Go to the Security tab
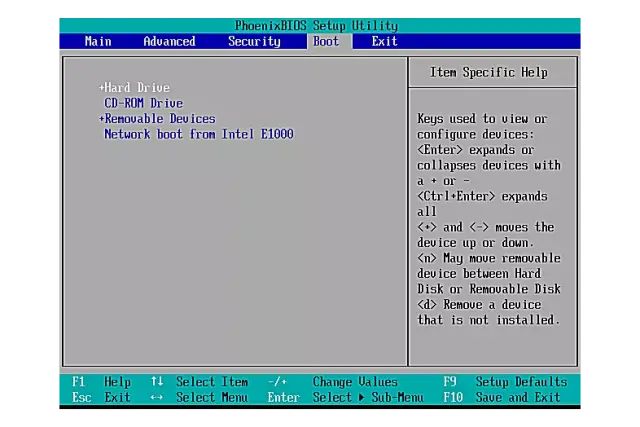The width and height of the screenshot is (640, 427). (x=253, y=41)
